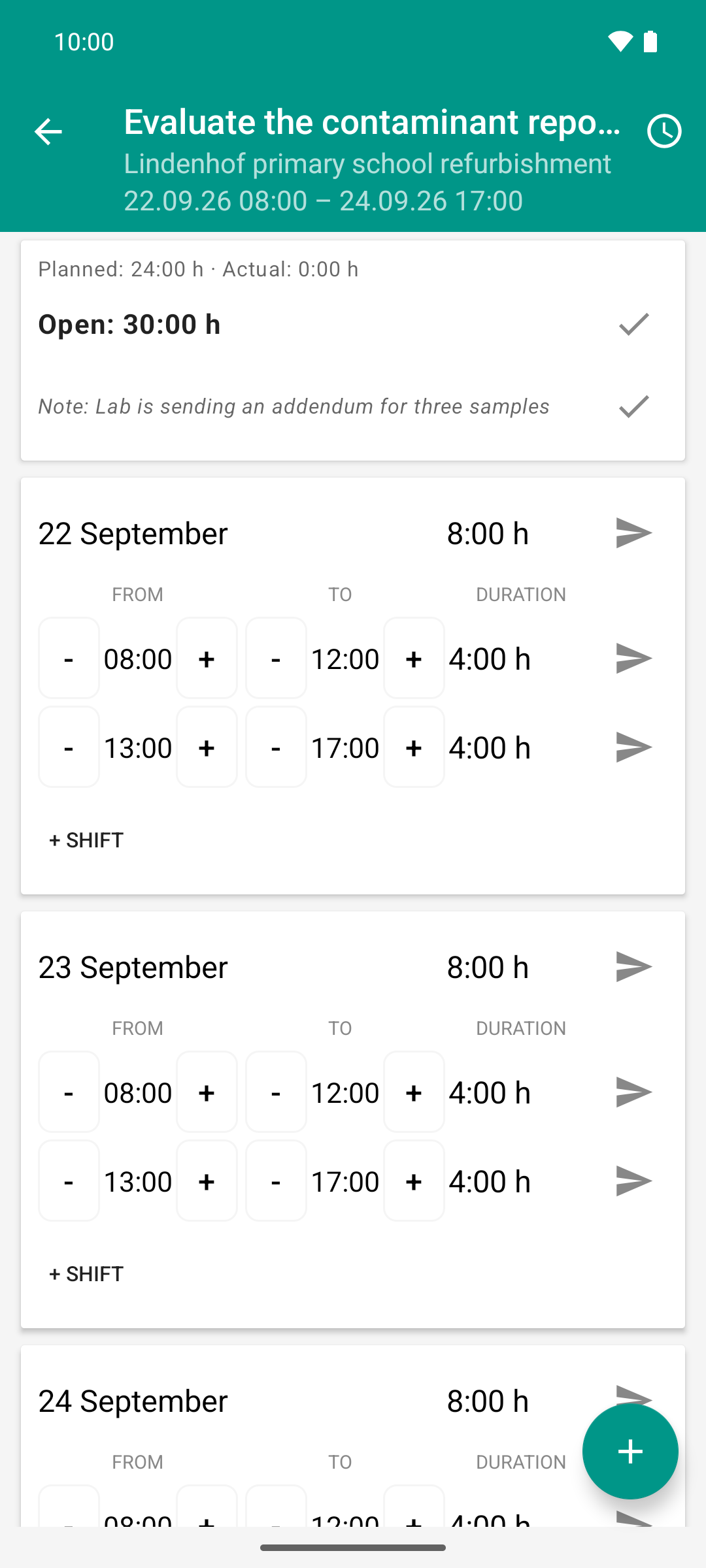Add a shift to 23 September
706x1568 pixels.
pos(86,1274)
